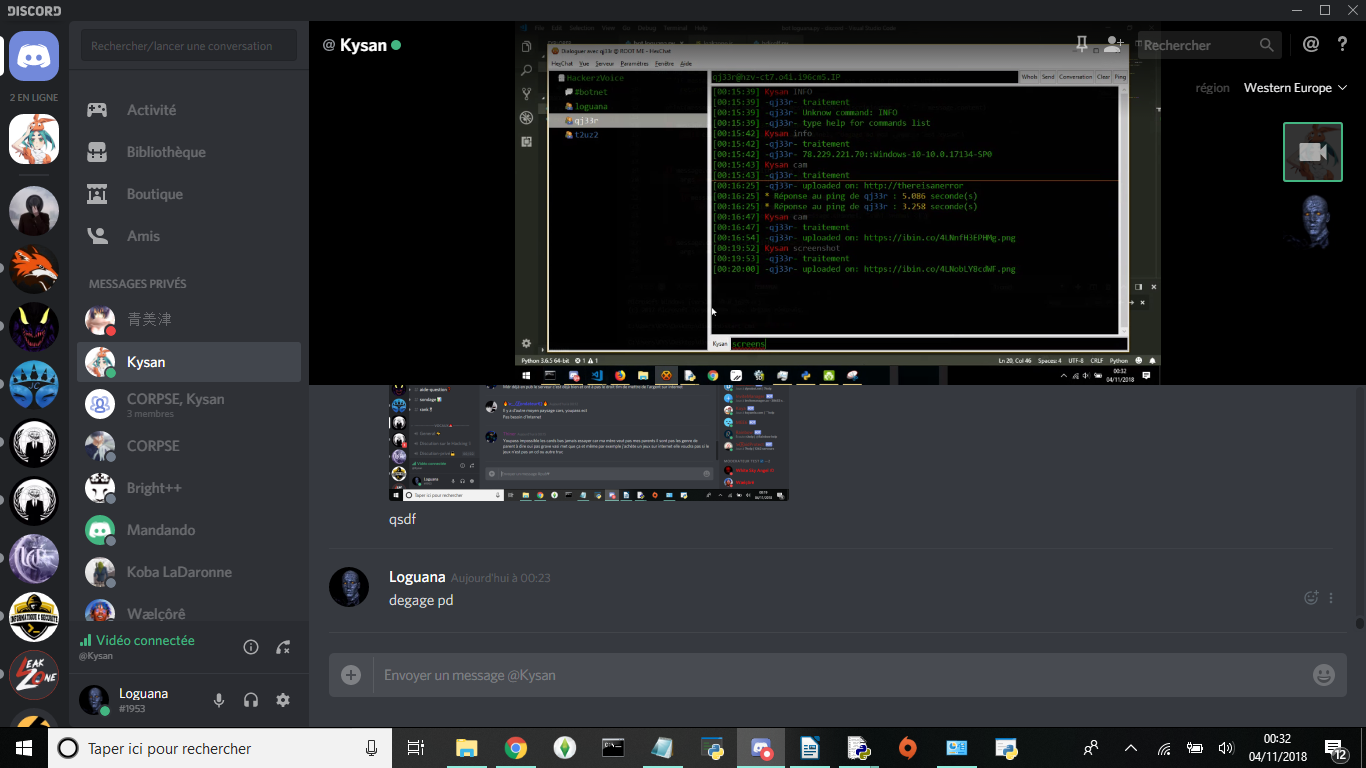
Task: Open recent mentions @ icon
Action: (x=1311, y=45)
